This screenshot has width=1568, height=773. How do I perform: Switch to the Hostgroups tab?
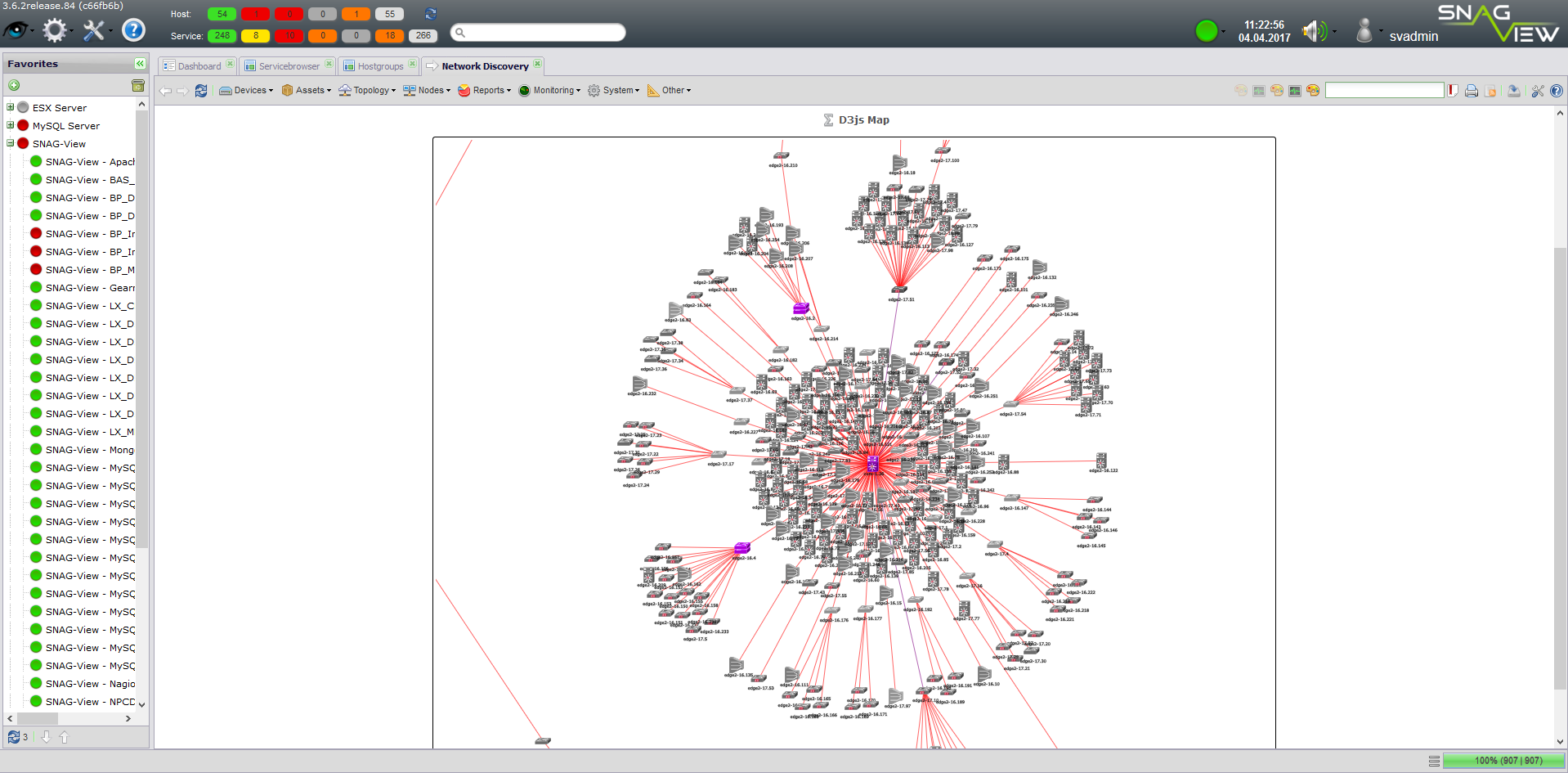(x=380, y=66)
